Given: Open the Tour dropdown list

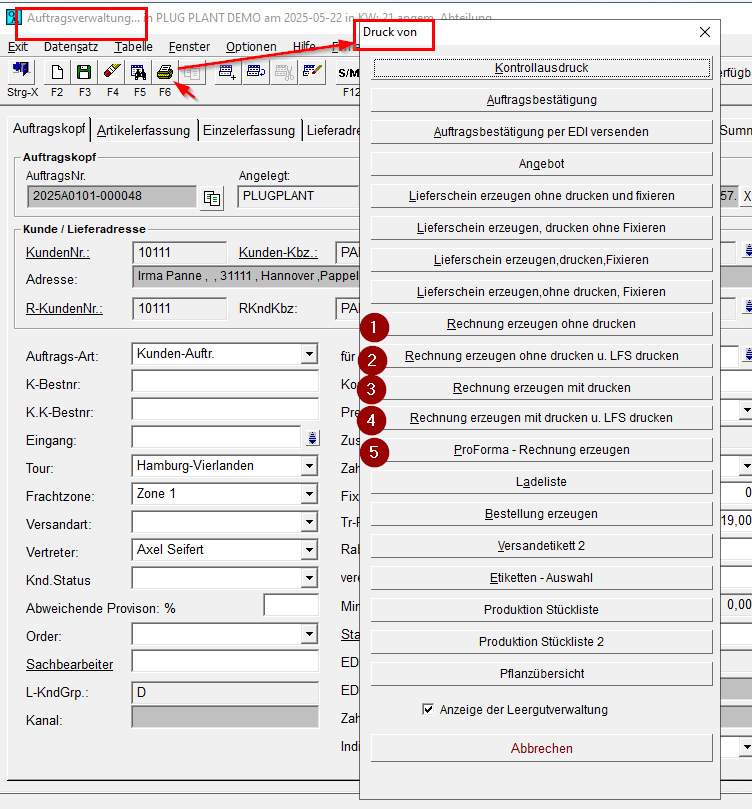Looking at the screenshot, I should [309, 467].
